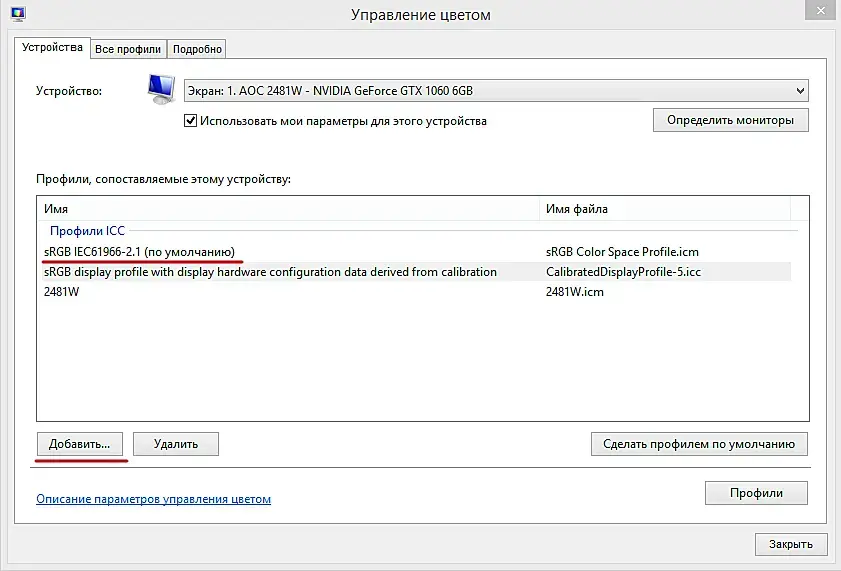Image resolution: width=841 pixels, height=571 pixels.
Task: Expand the Устройство device dropdown
Action: [496, 91]
